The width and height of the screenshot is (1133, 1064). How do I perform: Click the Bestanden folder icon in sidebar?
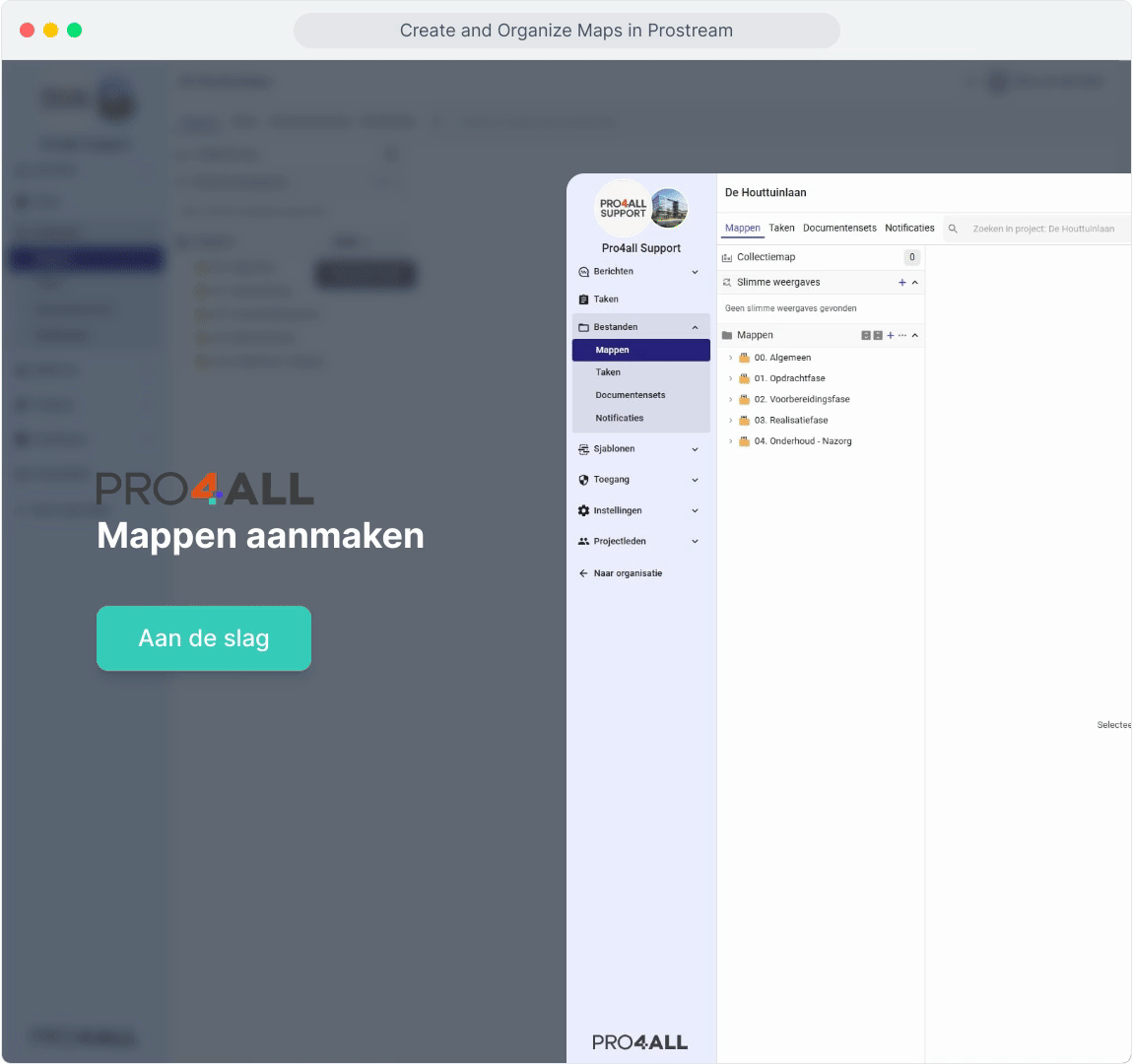(584, 328)
